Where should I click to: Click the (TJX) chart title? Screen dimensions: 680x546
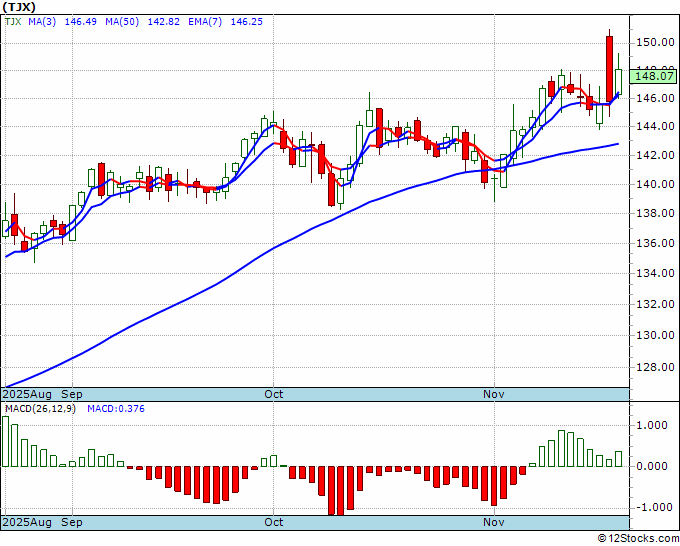click(x=19, y=7)
